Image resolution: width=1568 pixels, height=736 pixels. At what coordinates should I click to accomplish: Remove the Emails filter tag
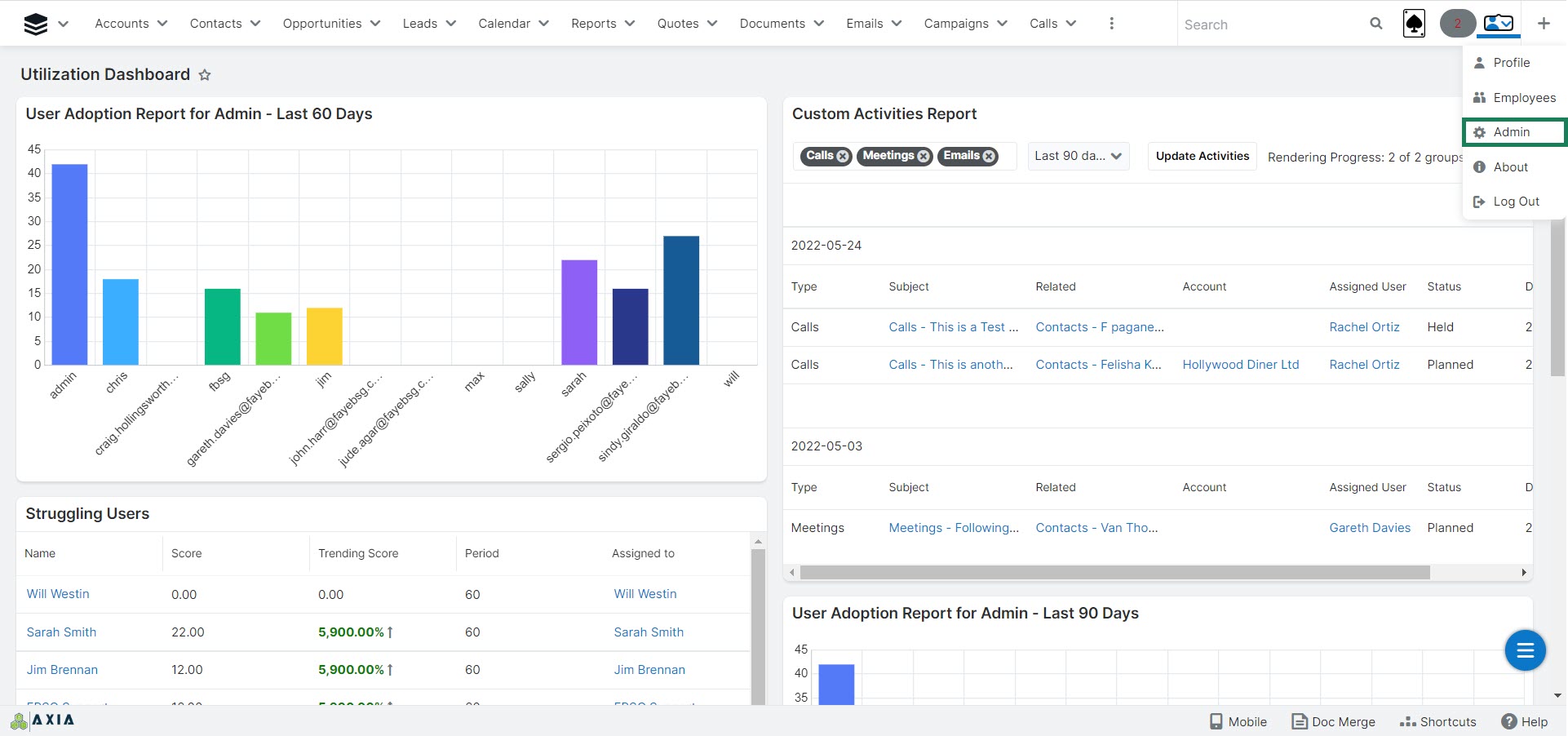989,156
